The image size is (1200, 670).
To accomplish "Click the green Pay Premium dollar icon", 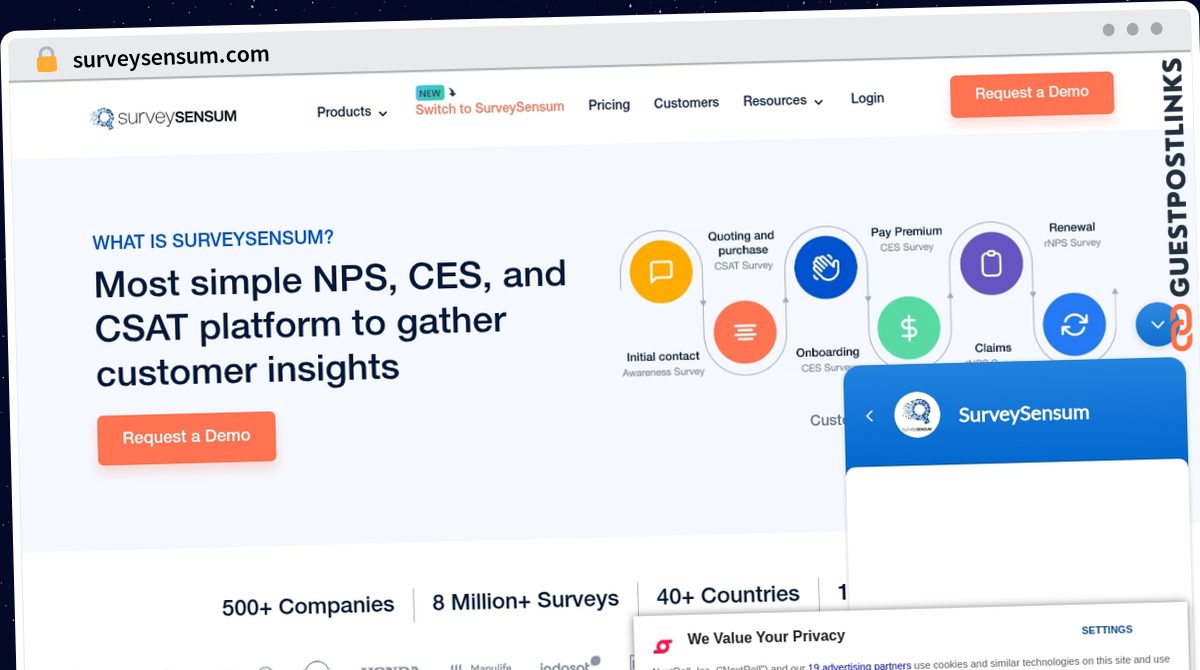I will 909,328.
